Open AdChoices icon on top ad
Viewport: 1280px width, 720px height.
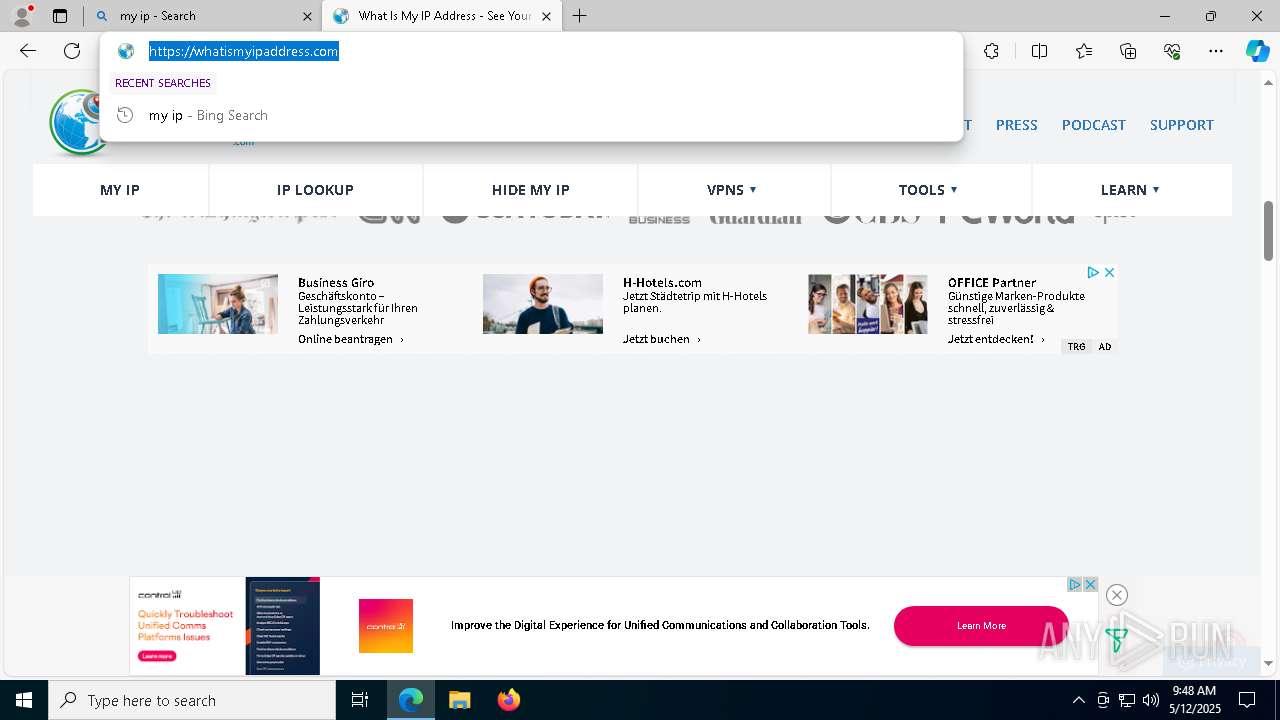point(1093,272)
